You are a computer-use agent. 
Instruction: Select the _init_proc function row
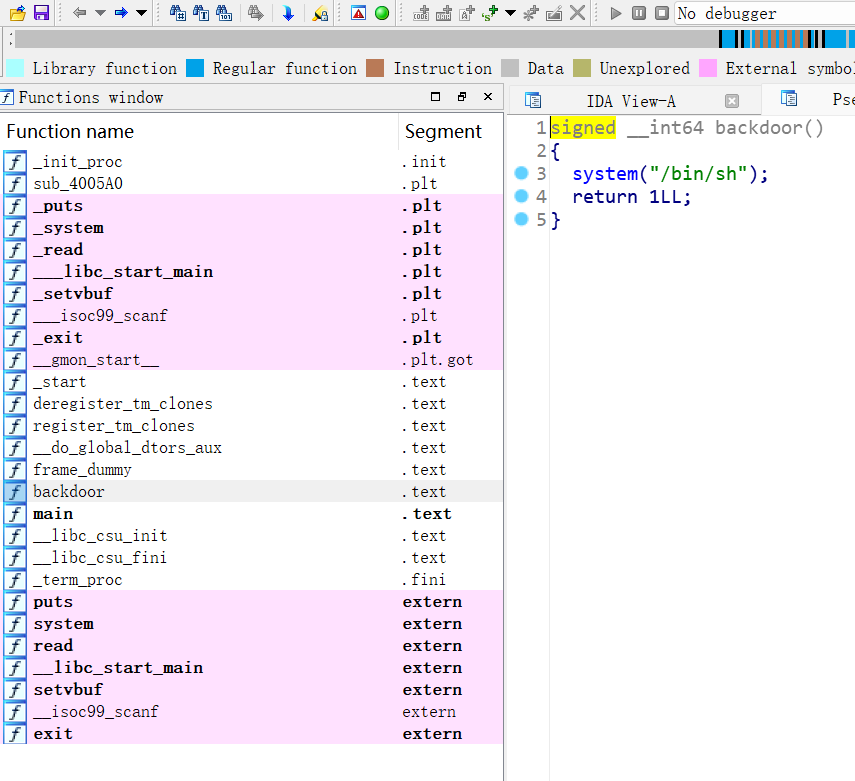pyautogui.click(x=252, y=161)
